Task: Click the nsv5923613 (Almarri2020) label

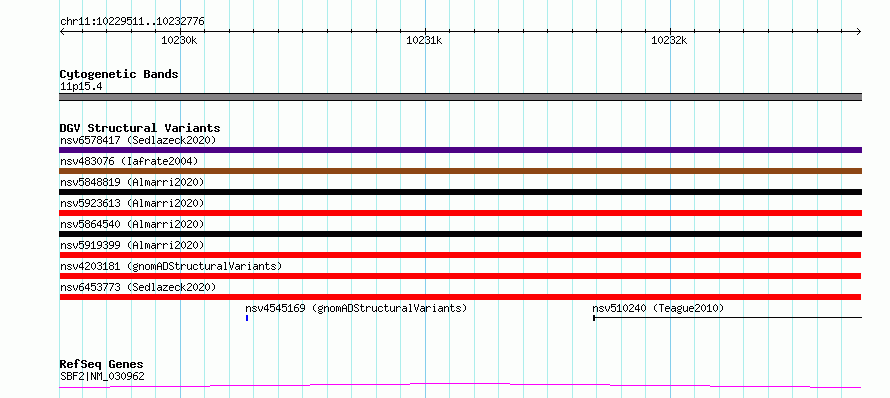Action: (132, 203)
